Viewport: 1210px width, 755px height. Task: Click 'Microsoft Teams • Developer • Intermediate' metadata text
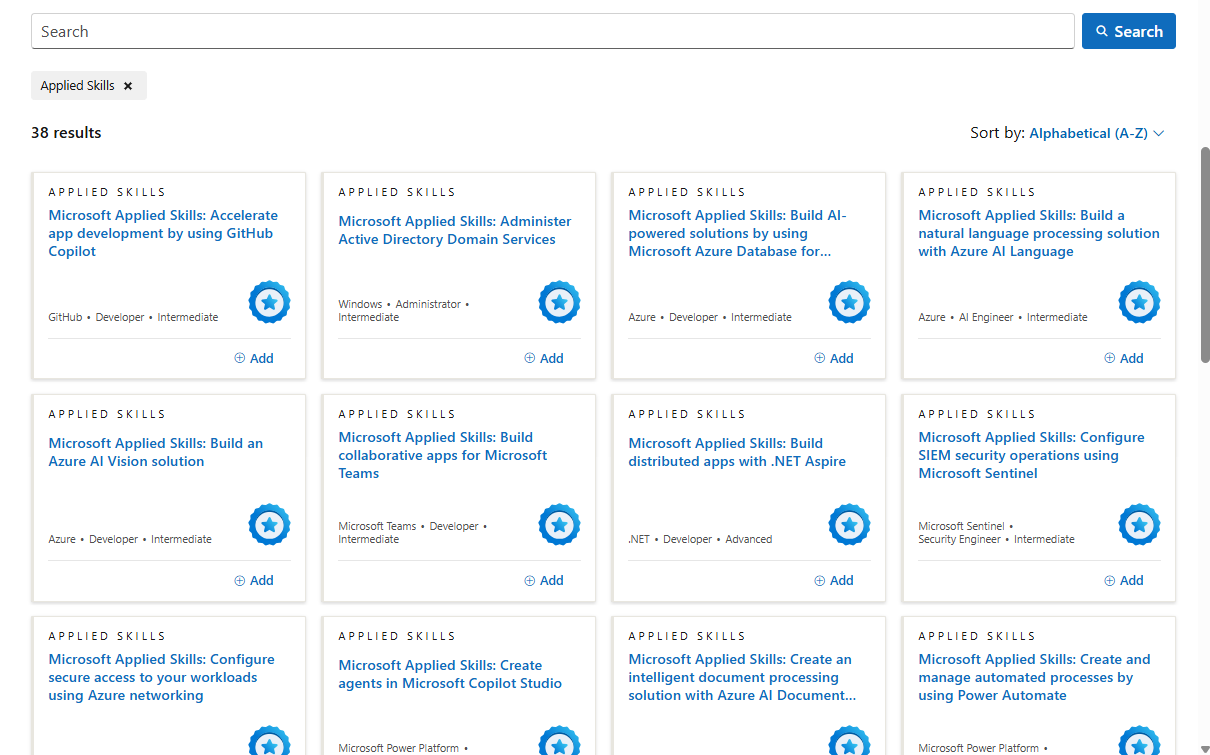413,532
